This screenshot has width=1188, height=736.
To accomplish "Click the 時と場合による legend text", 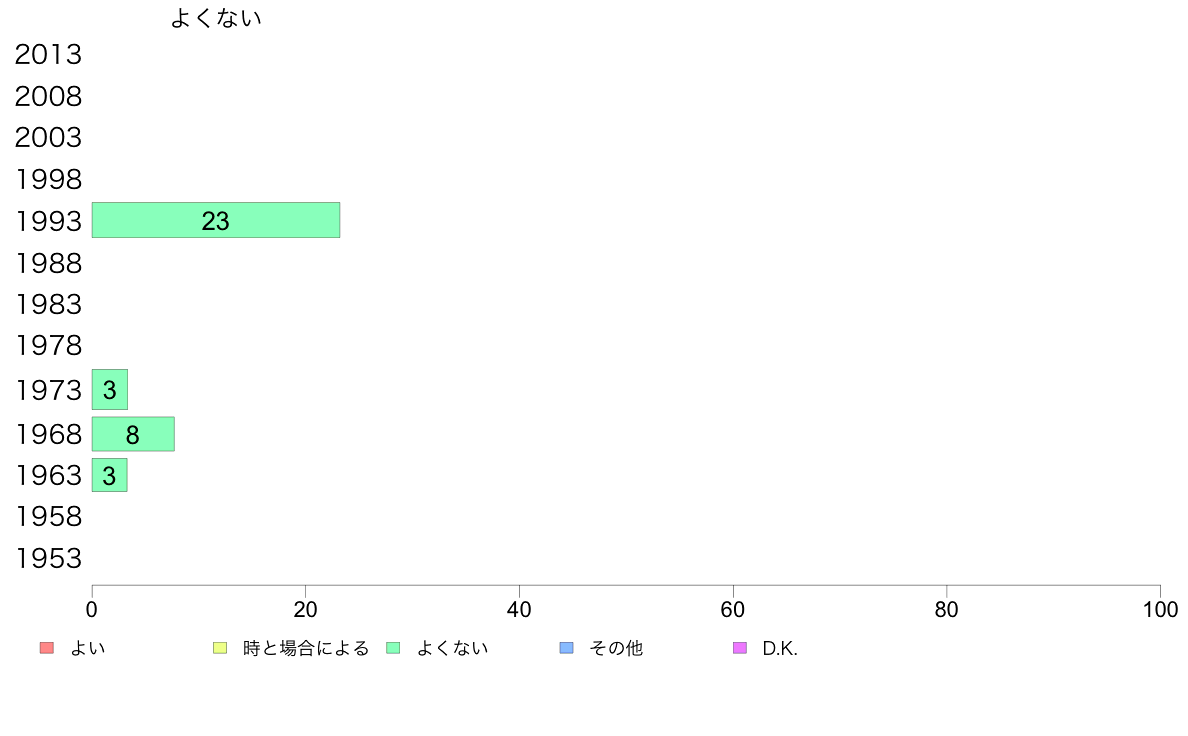I will click(306, 648).
